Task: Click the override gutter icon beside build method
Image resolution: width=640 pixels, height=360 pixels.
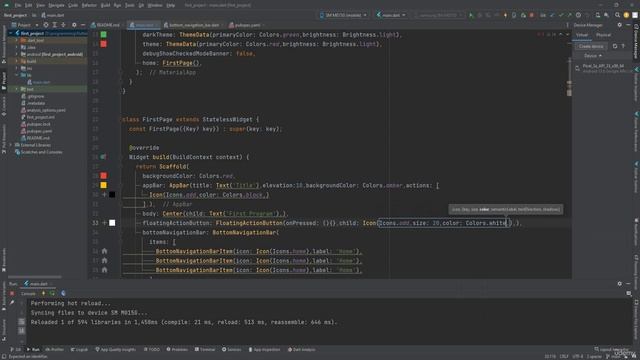Action: (104, 157)
